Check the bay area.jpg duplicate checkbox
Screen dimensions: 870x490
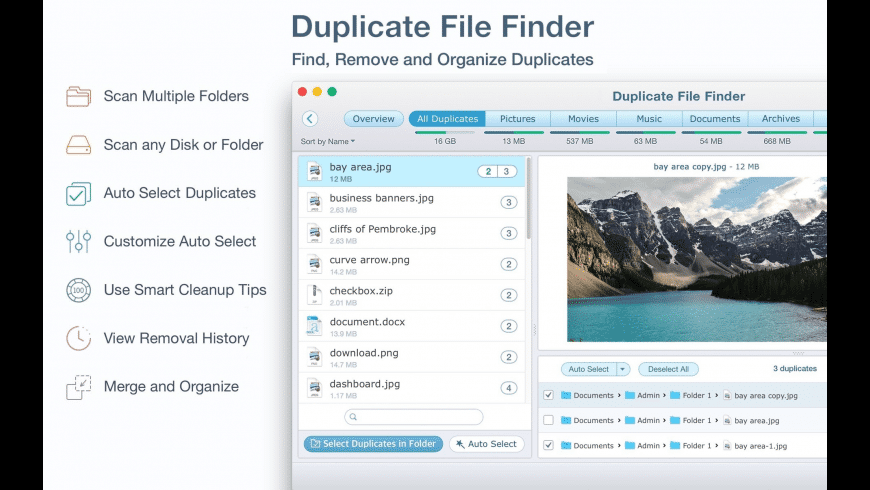548,420
